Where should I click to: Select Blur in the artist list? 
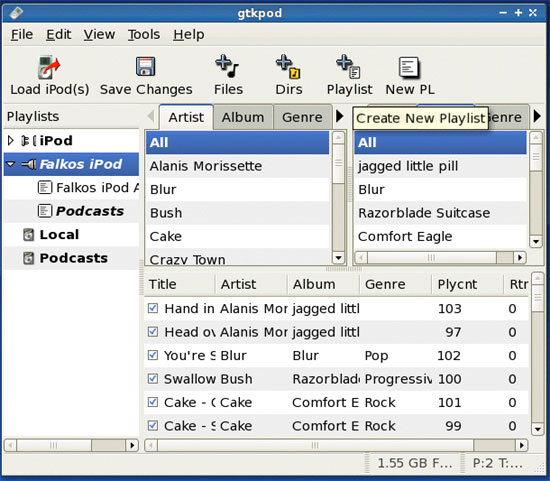click(x=237, y=189)
